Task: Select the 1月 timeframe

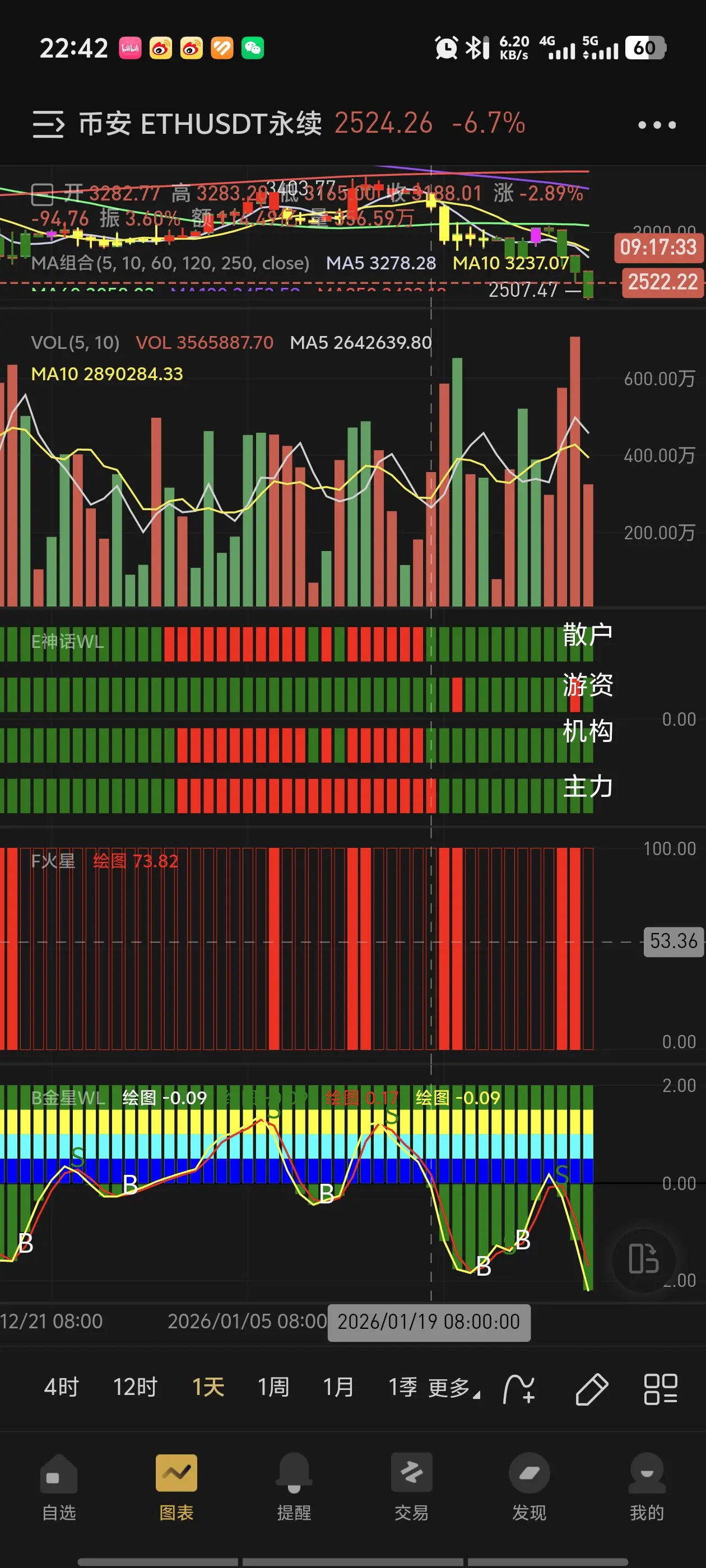Action: tap(338, 1387)
